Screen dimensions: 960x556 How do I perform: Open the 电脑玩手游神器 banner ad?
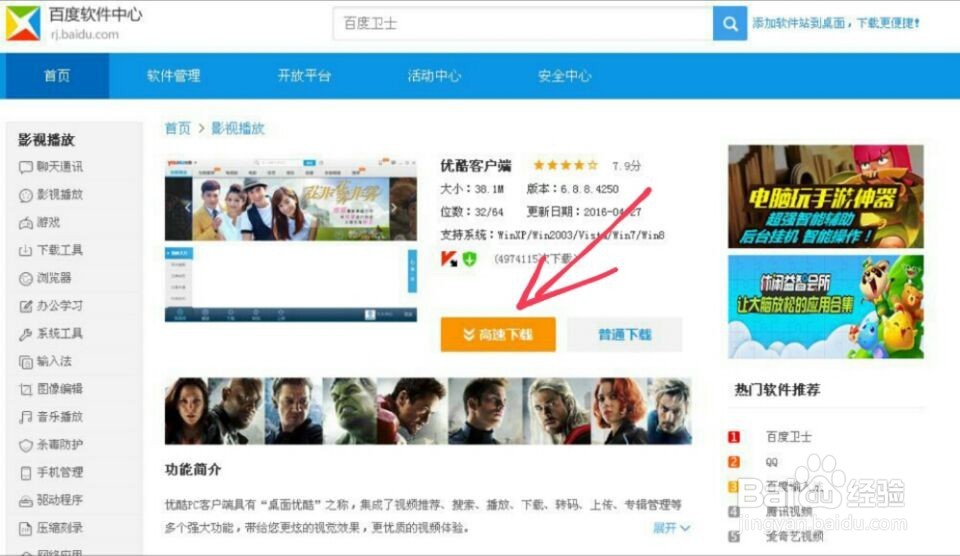[826, 196]
